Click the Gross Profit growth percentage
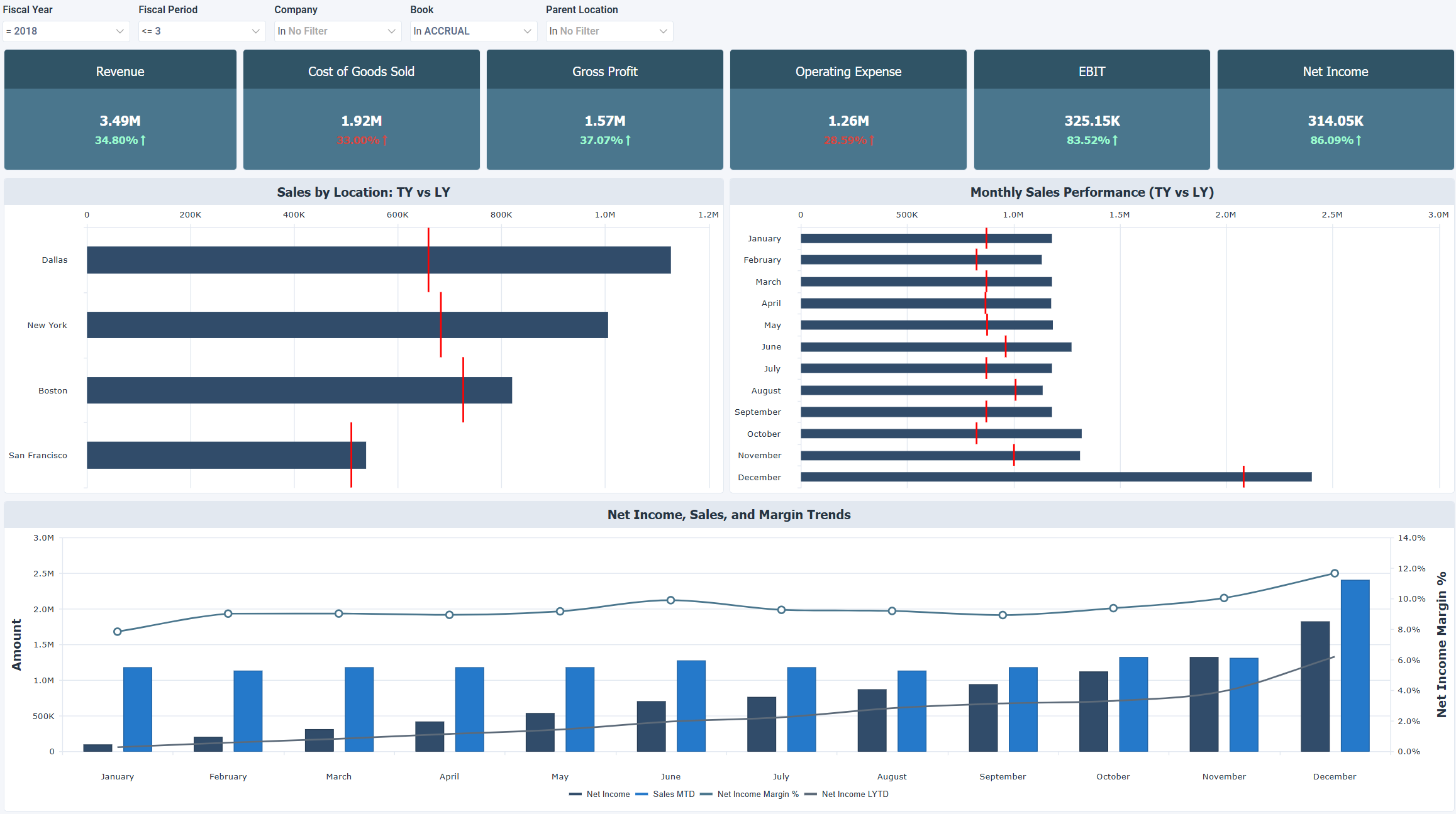 (604, 140)
